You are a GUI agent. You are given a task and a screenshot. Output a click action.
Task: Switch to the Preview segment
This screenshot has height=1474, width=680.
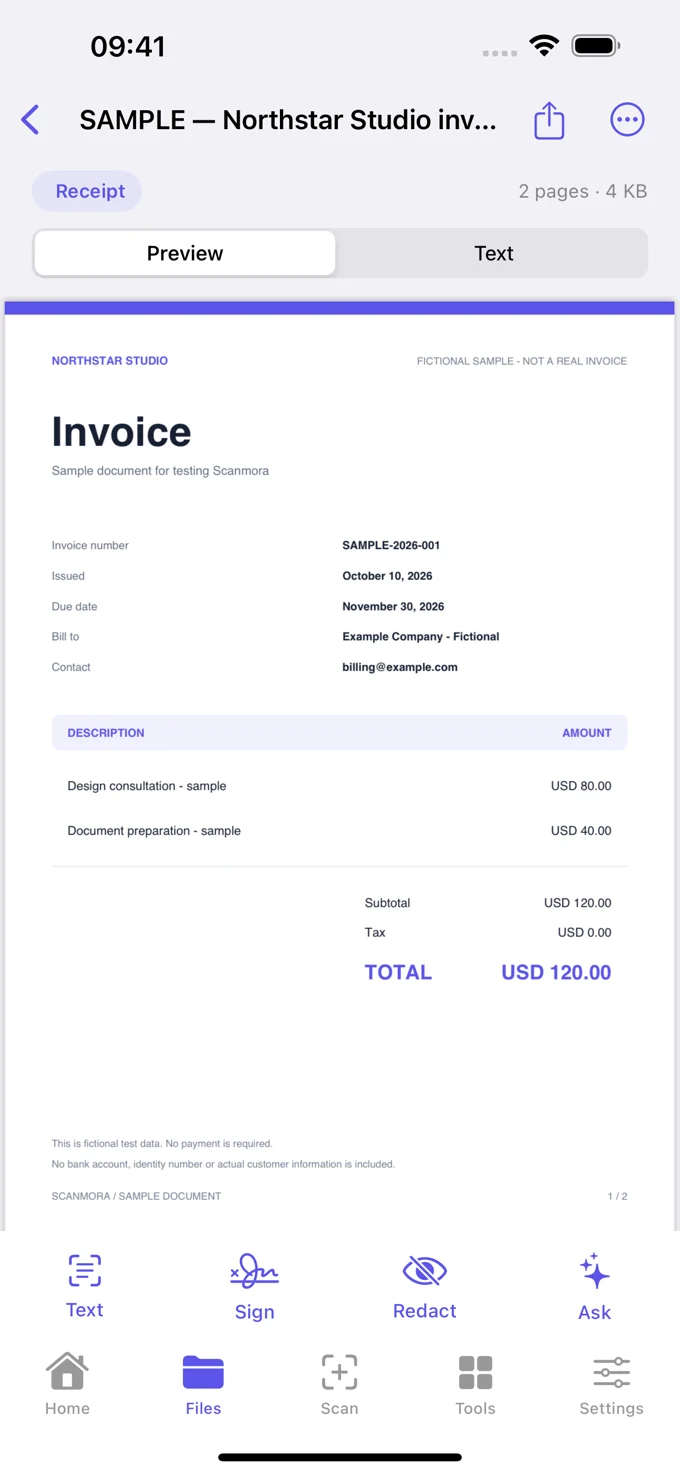tap(185, 253)
